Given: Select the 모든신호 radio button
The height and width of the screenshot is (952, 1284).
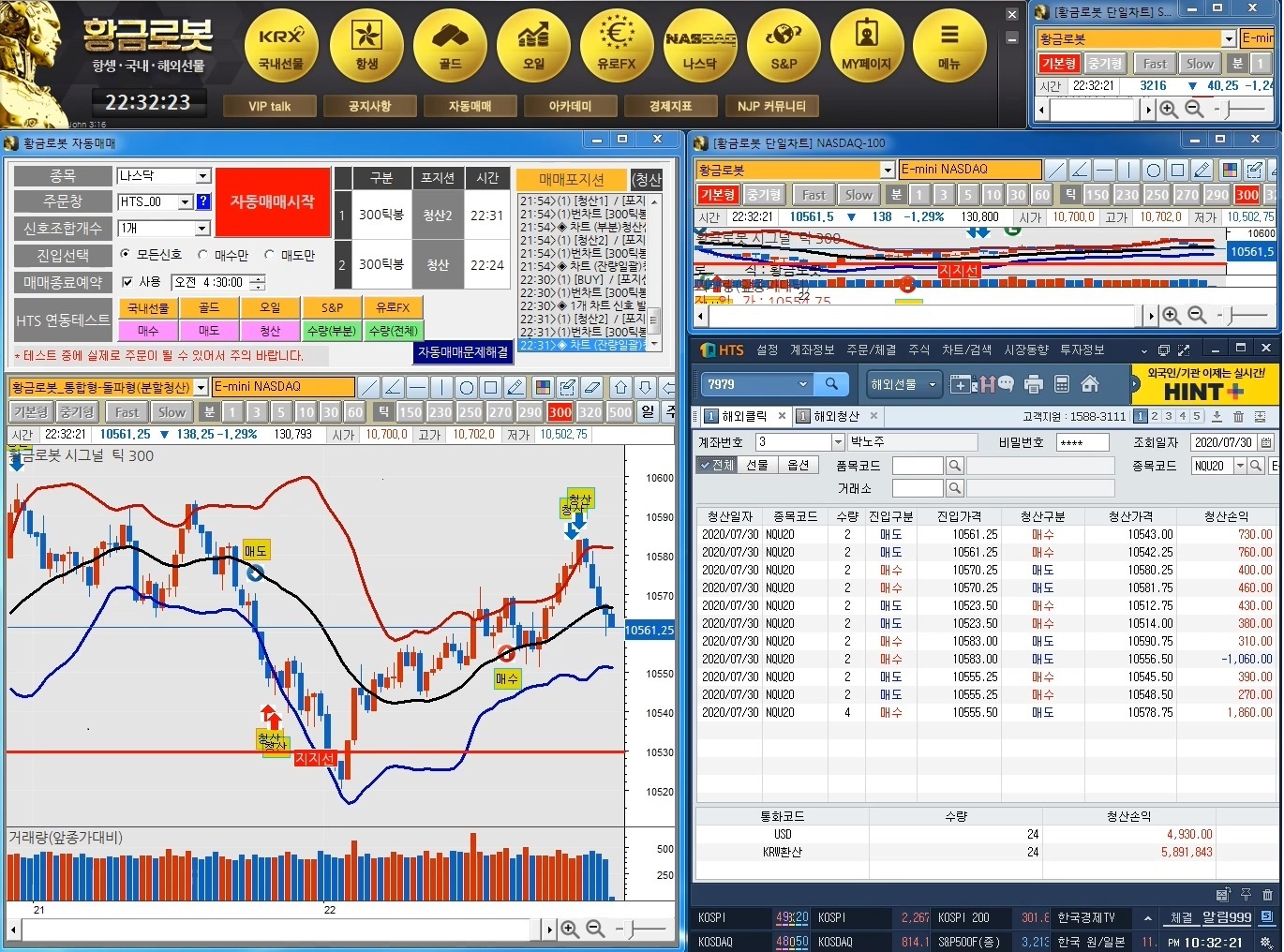Looking at the screenshot, I should [126, 254].
